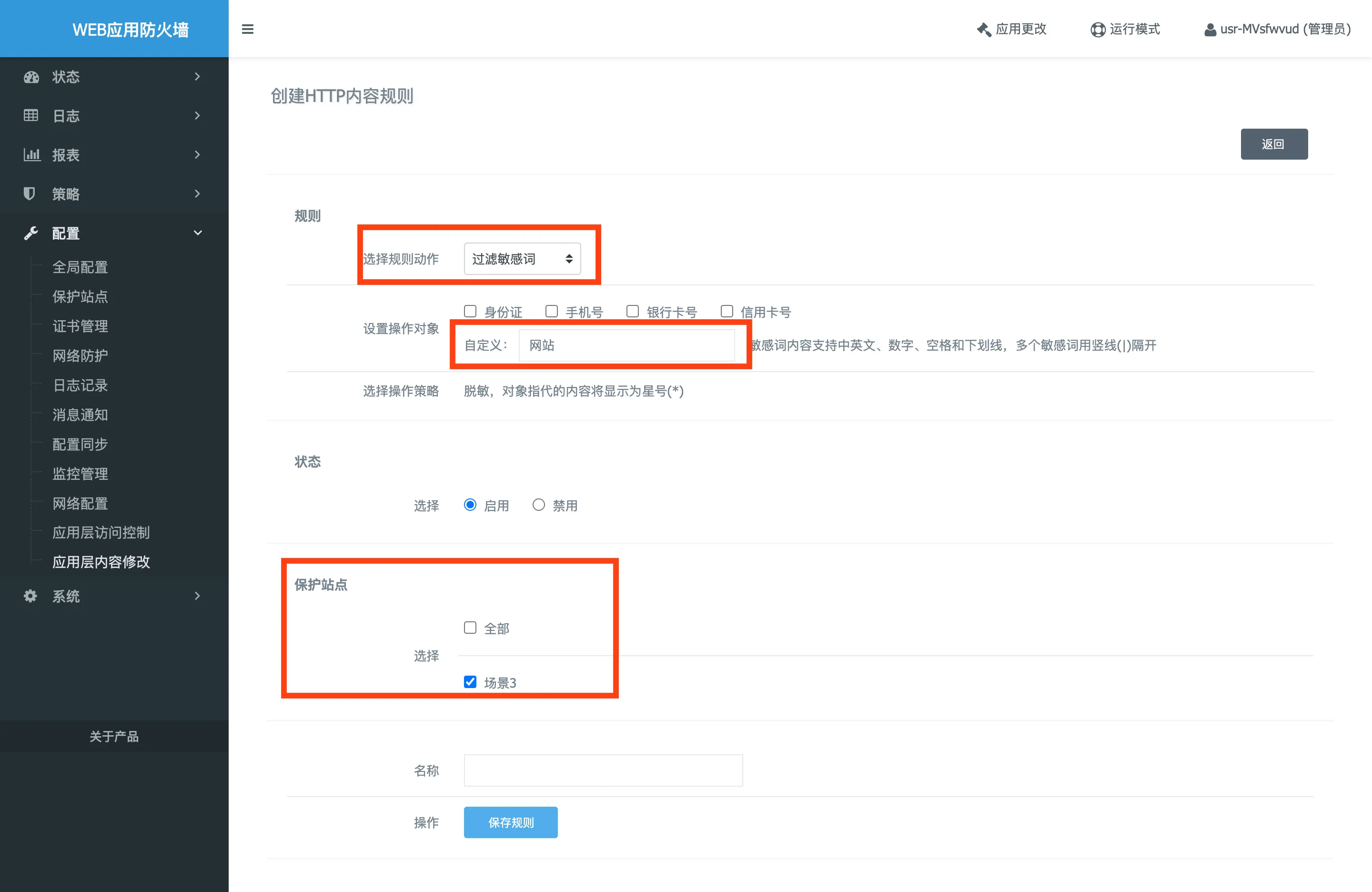Image resolution: width=1372 pixels, height=892 pixels.
Task: Click the dashboard icon beside 状态
Action: pos(31,77)
